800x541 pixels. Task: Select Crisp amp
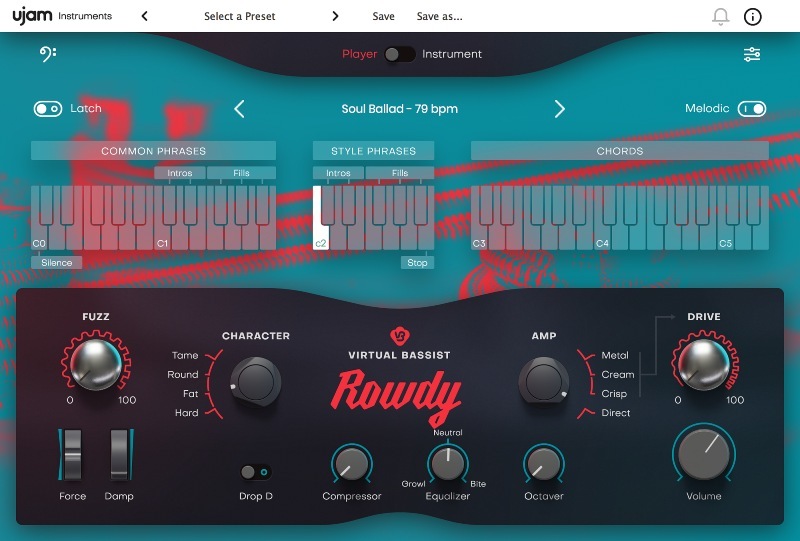(614, 394)
